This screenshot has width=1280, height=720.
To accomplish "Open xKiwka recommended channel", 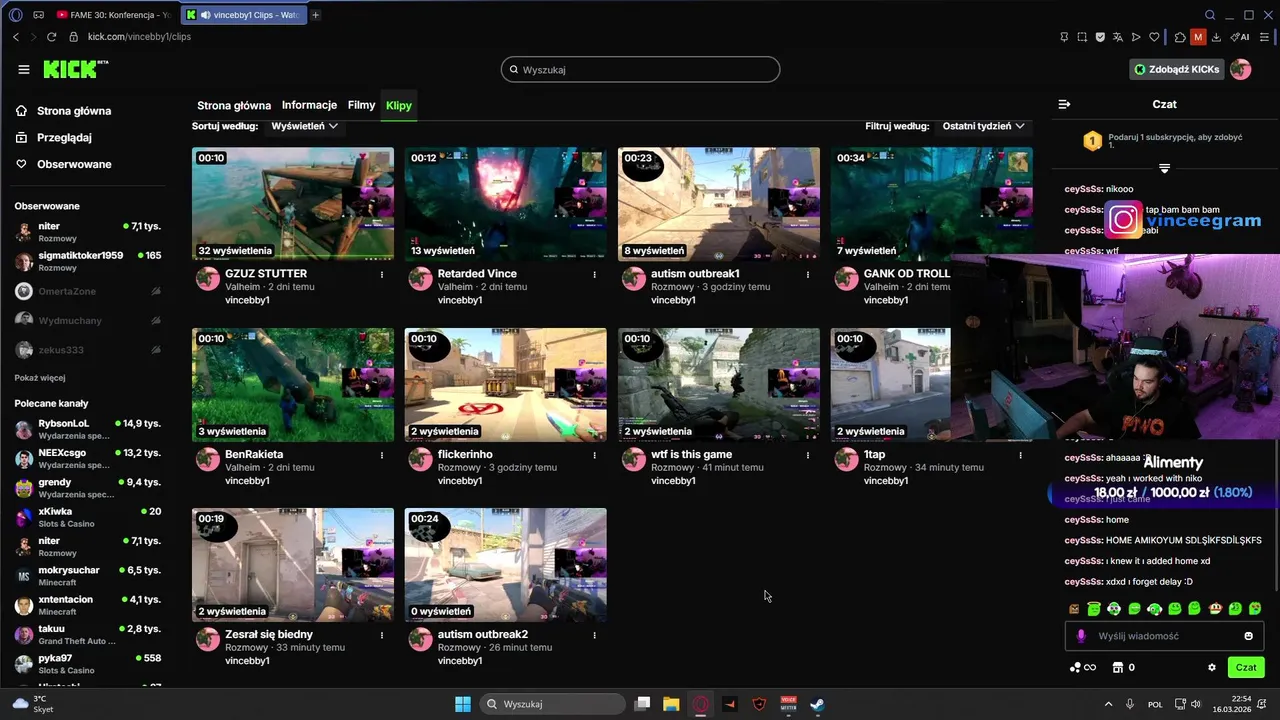I will (x=88, y=517).
